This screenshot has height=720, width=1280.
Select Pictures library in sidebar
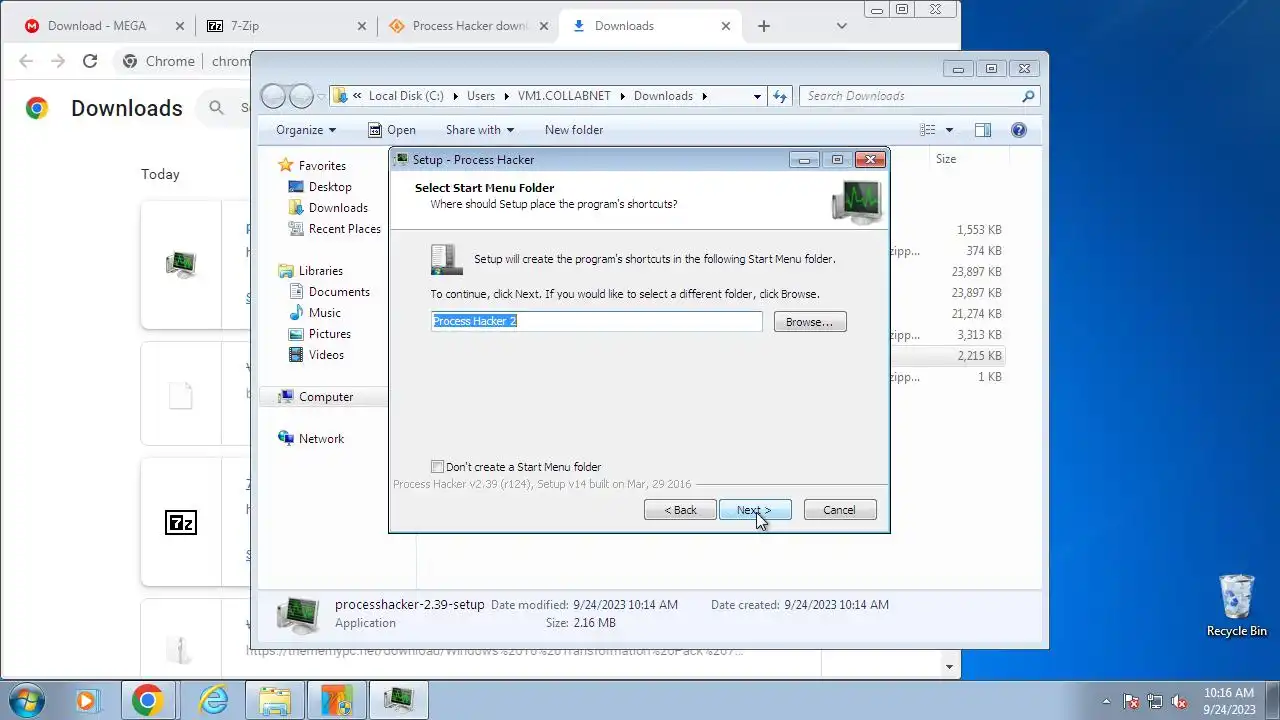pyautogui.click(x=329, y=334)
